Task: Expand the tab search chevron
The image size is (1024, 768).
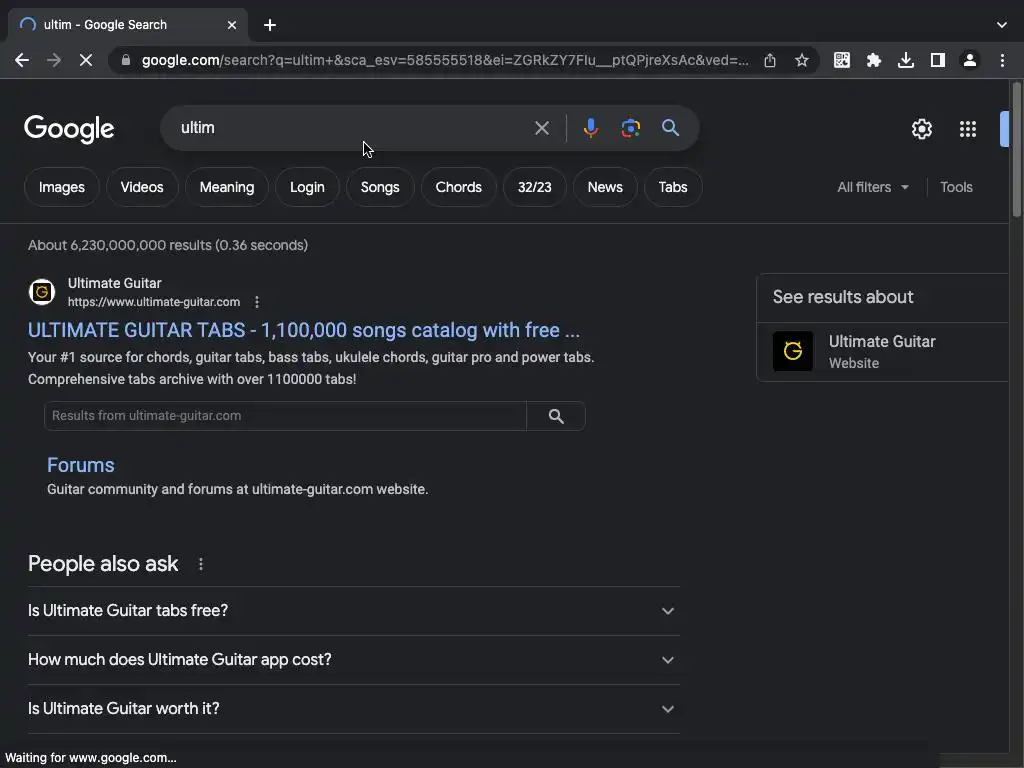Action: [x=1002, y=25]
